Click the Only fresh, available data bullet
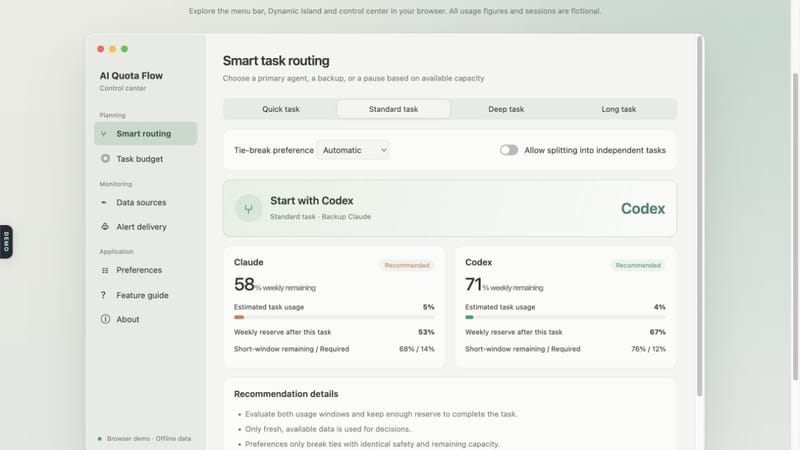Image resolution: width=800 pixels, height=450 pixels. pos(328,429)
